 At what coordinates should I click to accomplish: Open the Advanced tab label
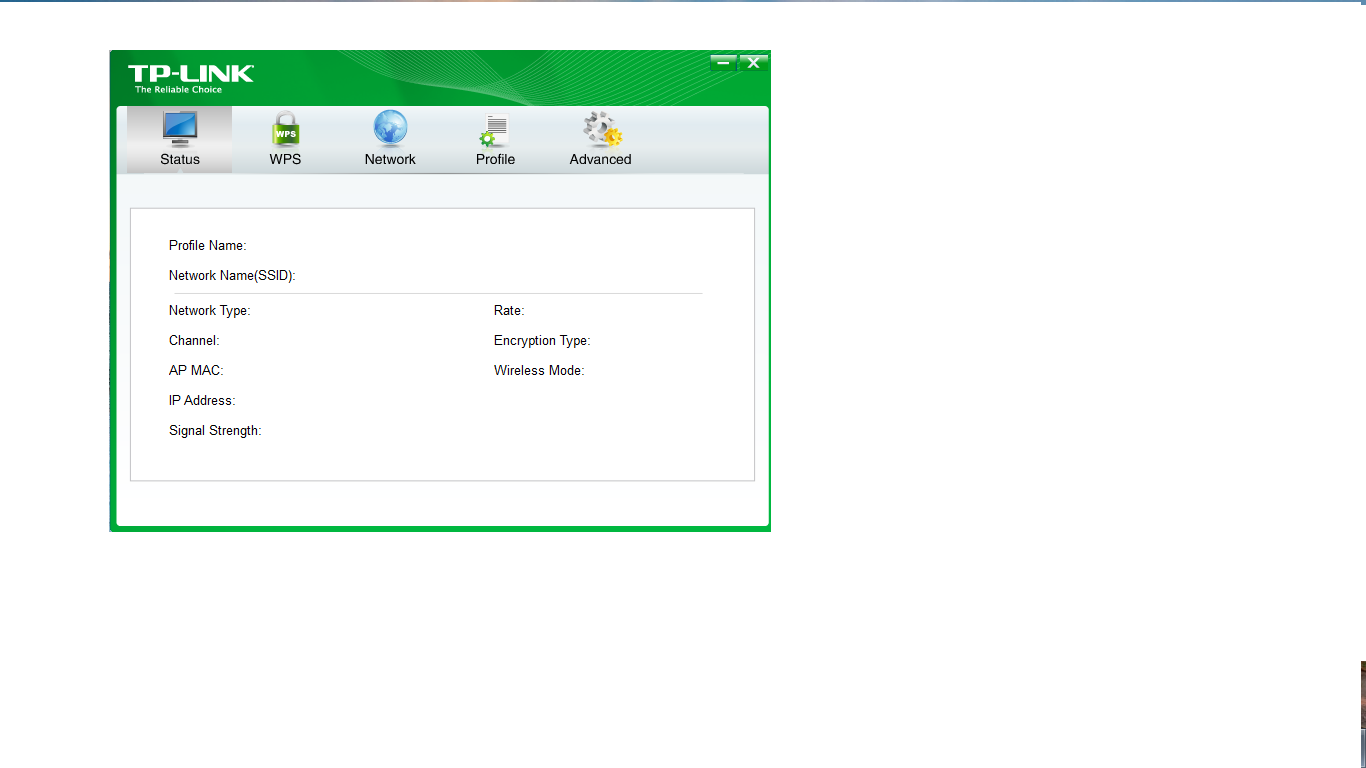[x=600, y=159]
